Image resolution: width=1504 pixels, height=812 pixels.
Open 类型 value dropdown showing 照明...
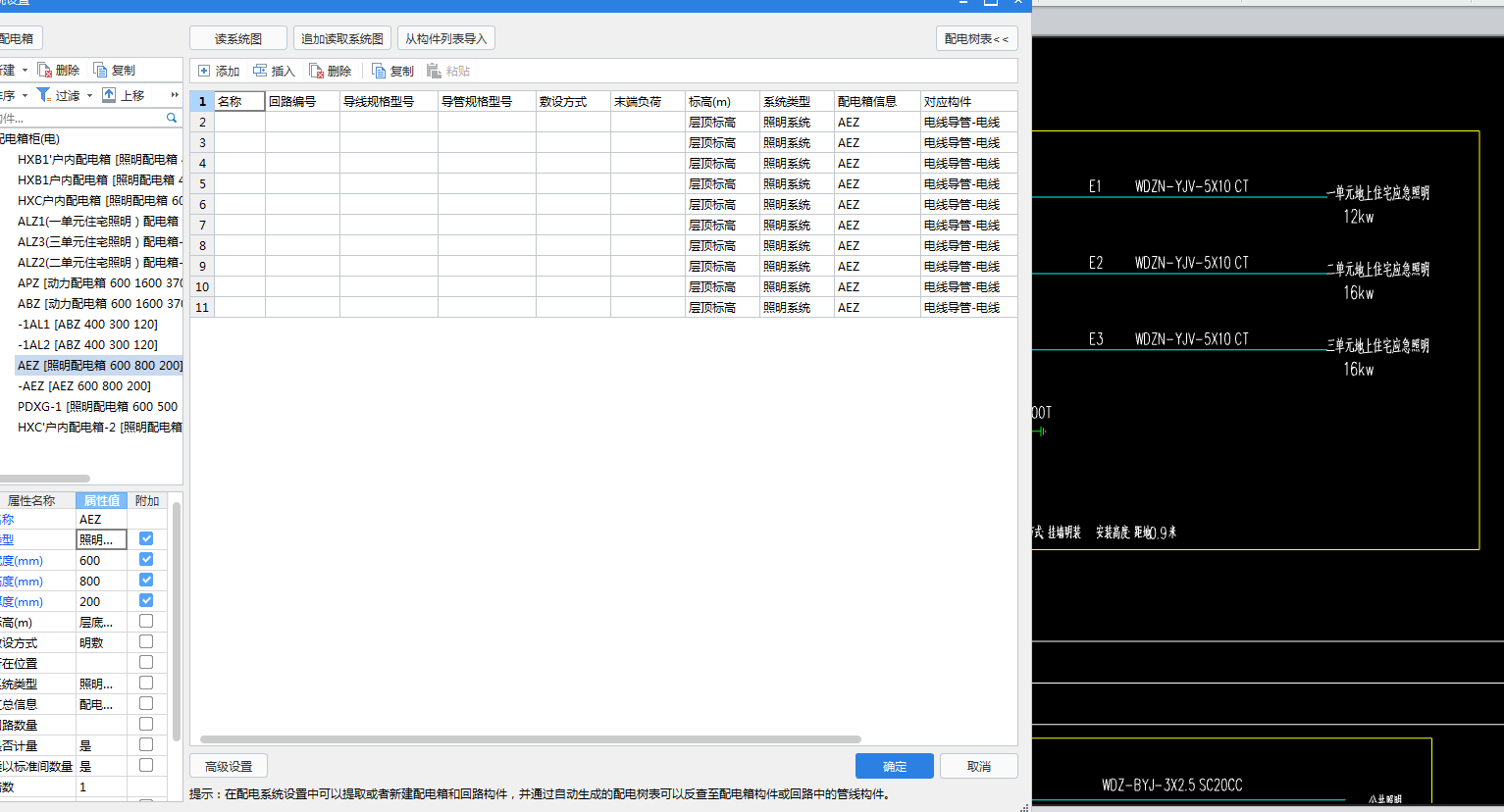point(102,539)
